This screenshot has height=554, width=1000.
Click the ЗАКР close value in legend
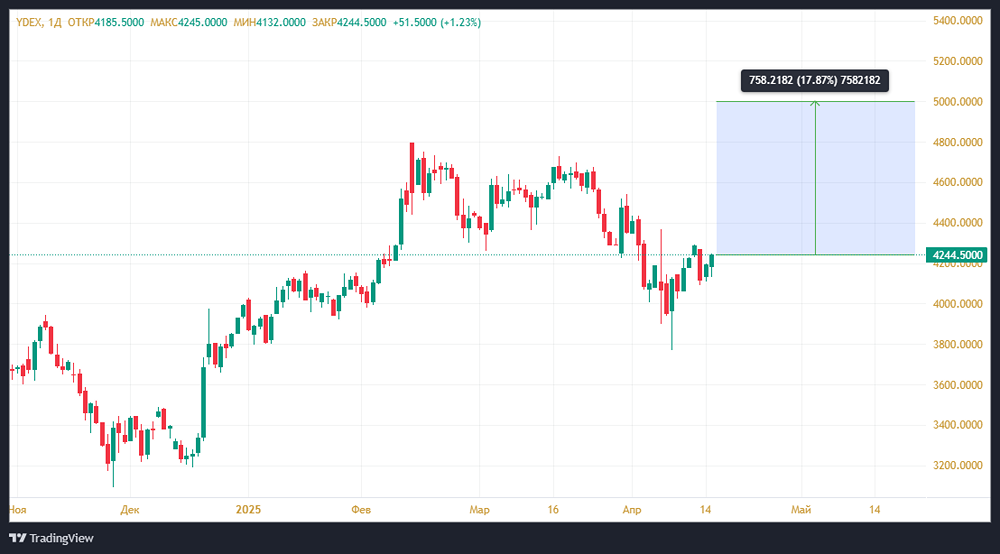click(x=361, y=22)
